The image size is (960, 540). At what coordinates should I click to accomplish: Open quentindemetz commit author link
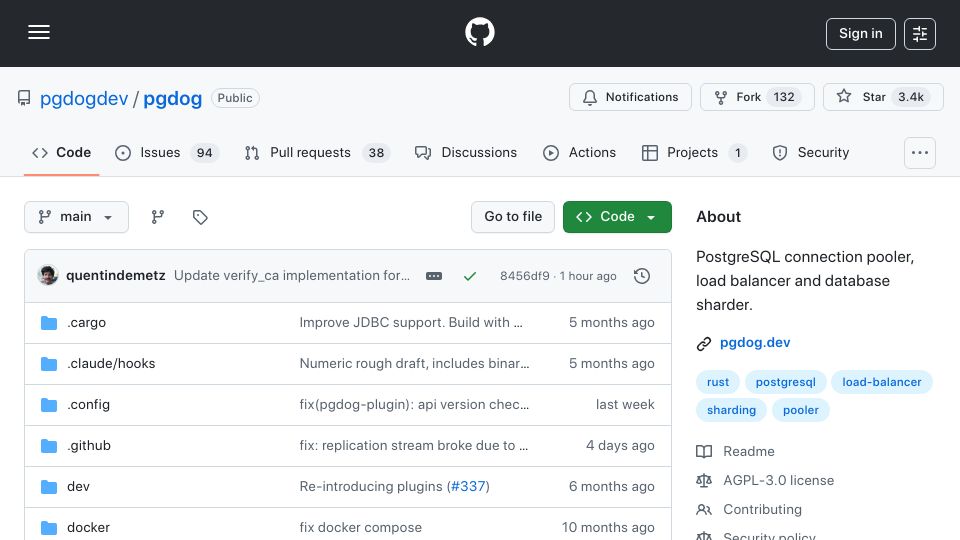pos(116,276)
